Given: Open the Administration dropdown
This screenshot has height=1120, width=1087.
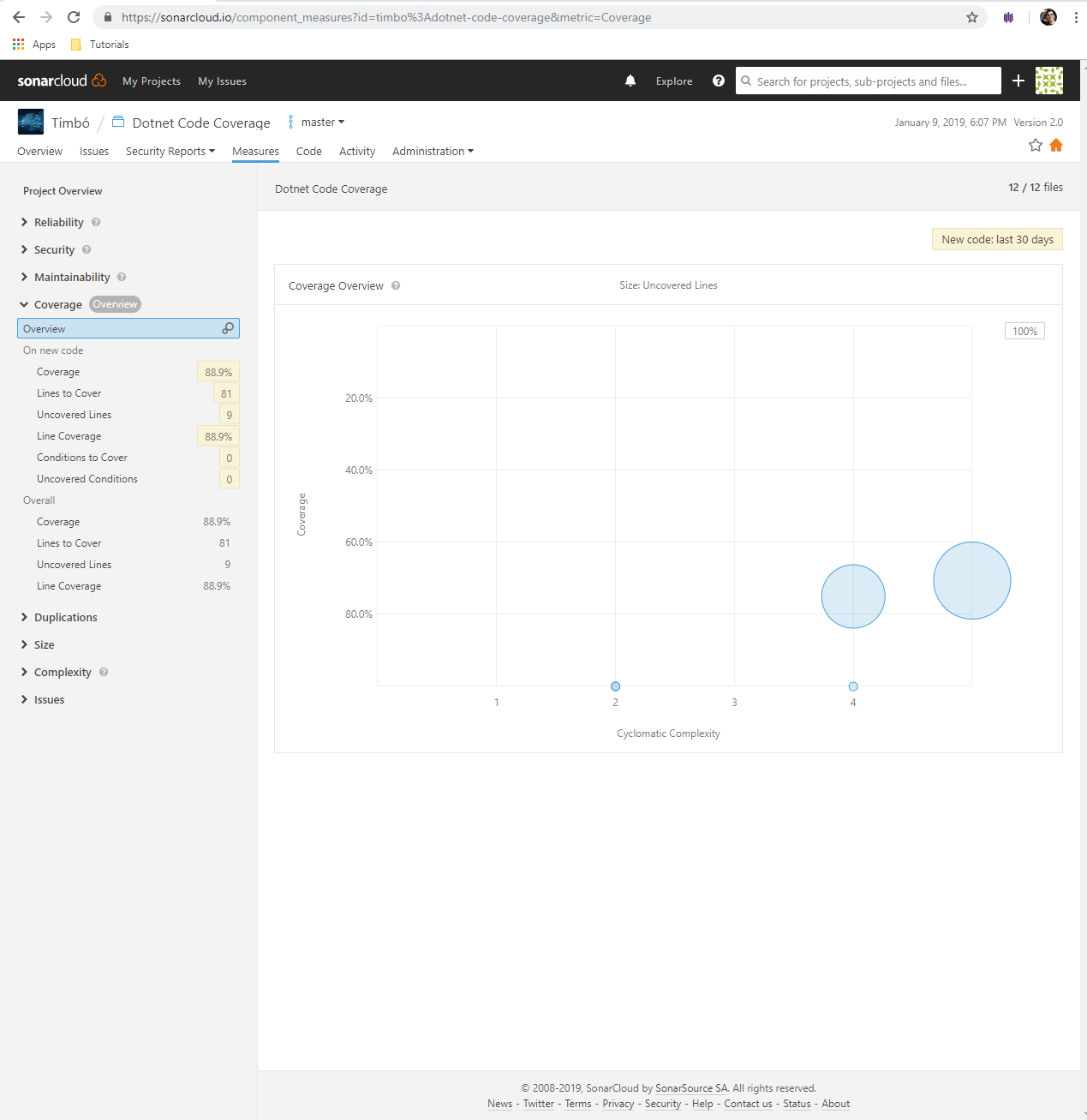Looking at the screenshot, I should click(x=433, y=151).
